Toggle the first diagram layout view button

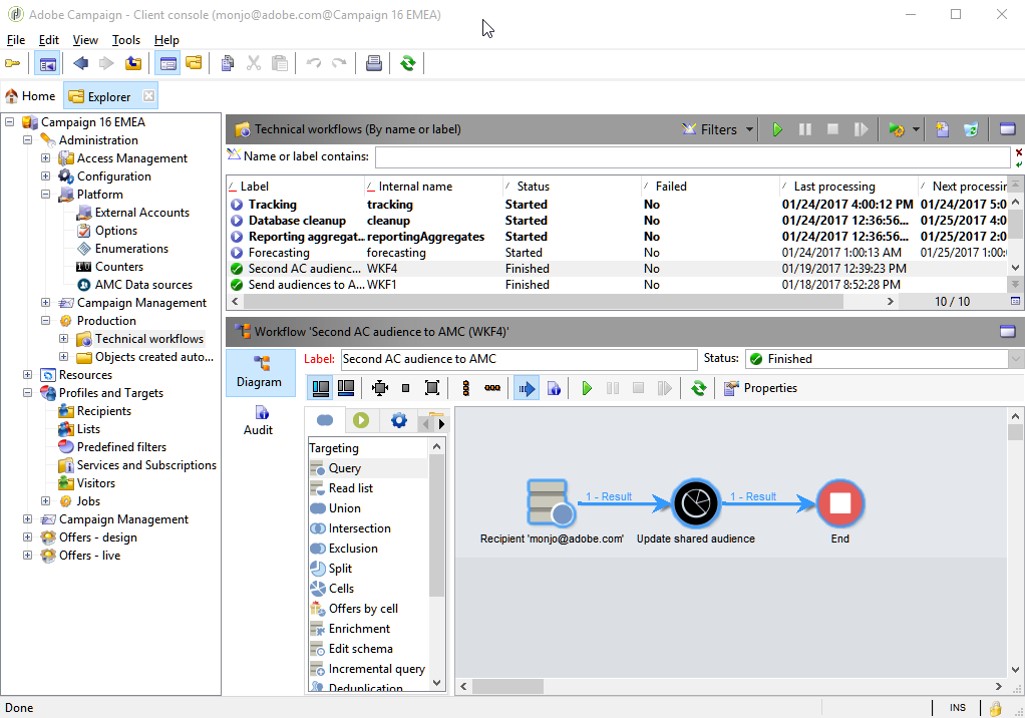320,388
